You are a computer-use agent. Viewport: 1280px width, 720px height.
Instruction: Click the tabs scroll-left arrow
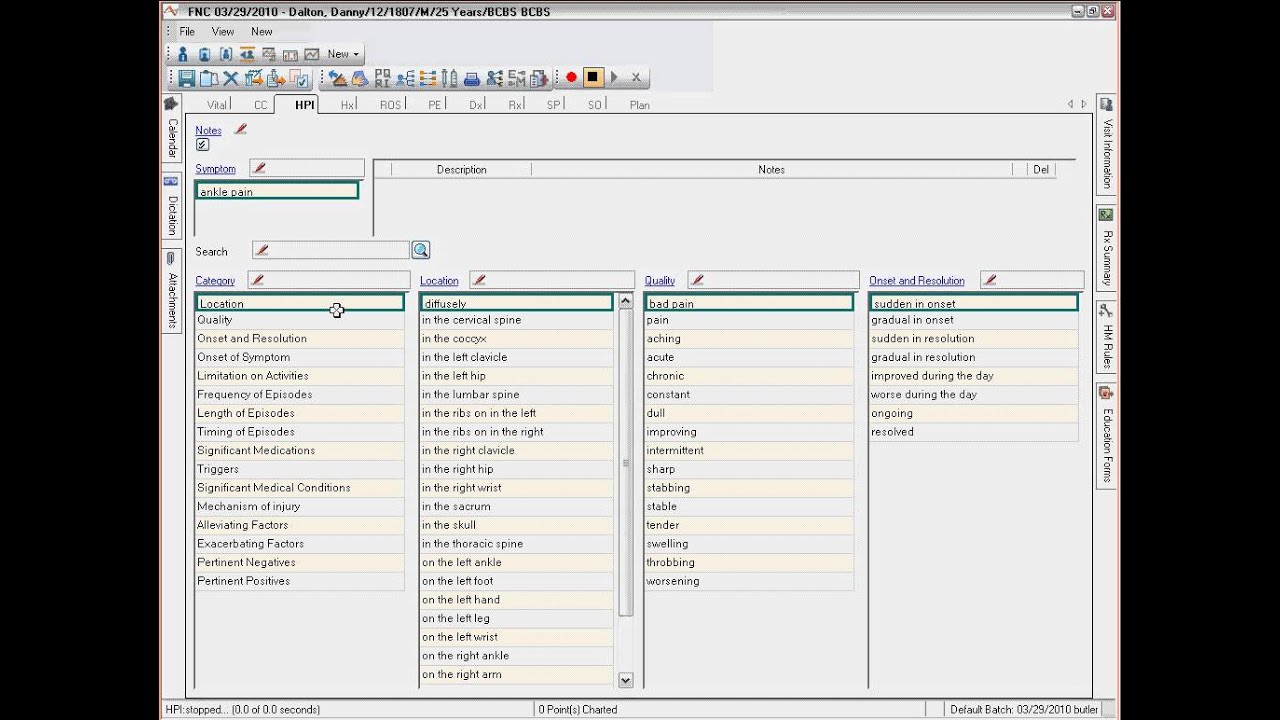pyautogui.click(x=1070, y=104)
